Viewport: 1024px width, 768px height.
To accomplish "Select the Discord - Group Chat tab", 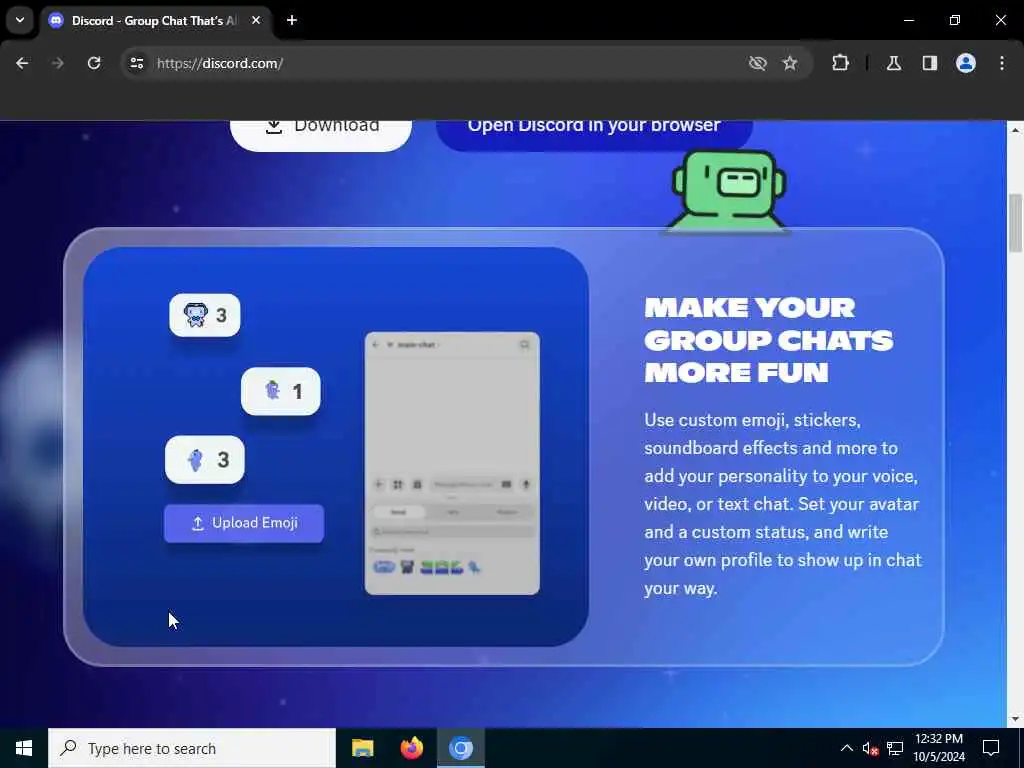I will tap(154, 21).
